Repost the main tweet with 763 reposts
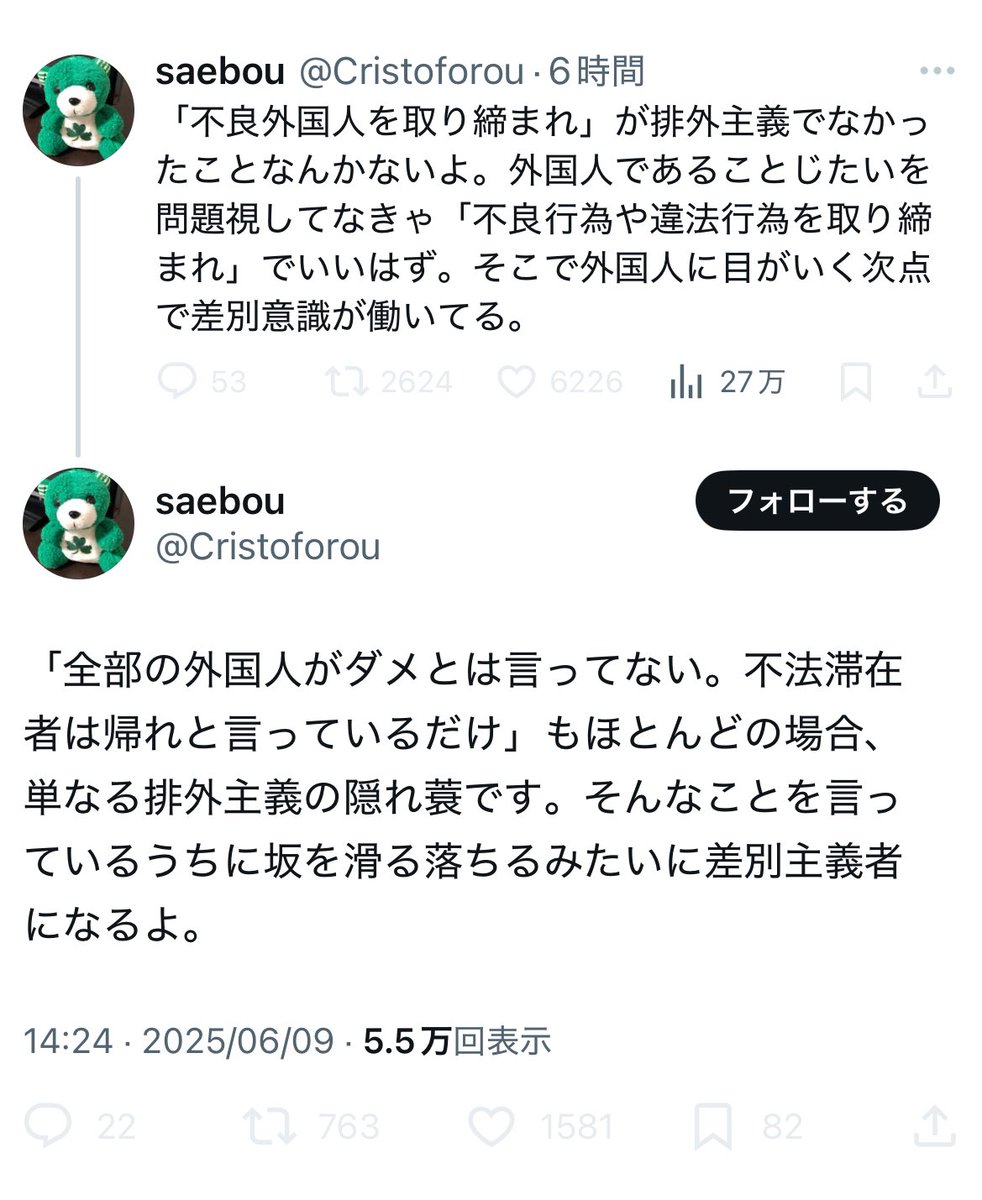The image size is (982, 1200). (x=269, y=1127)
